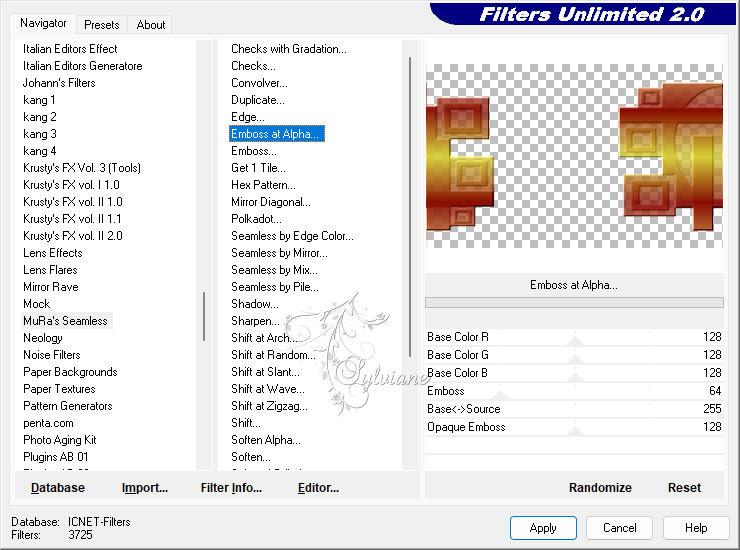This screenshot has width=740, height=550.
Task: Open Filter Info...
Action: pyautogui.click(x=231, y=488)
